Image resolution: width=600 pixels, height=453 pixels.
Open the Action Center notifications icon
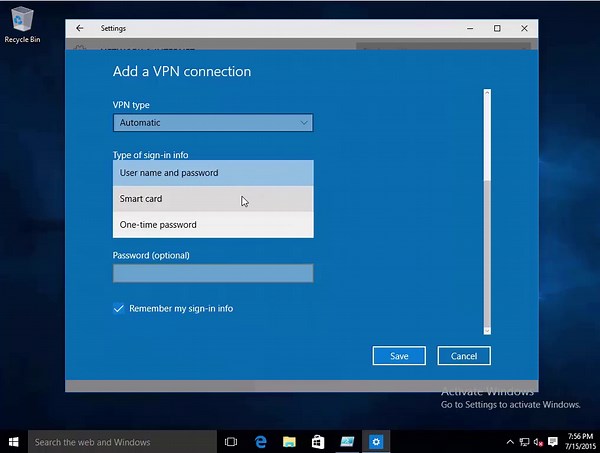coord(553,442)
